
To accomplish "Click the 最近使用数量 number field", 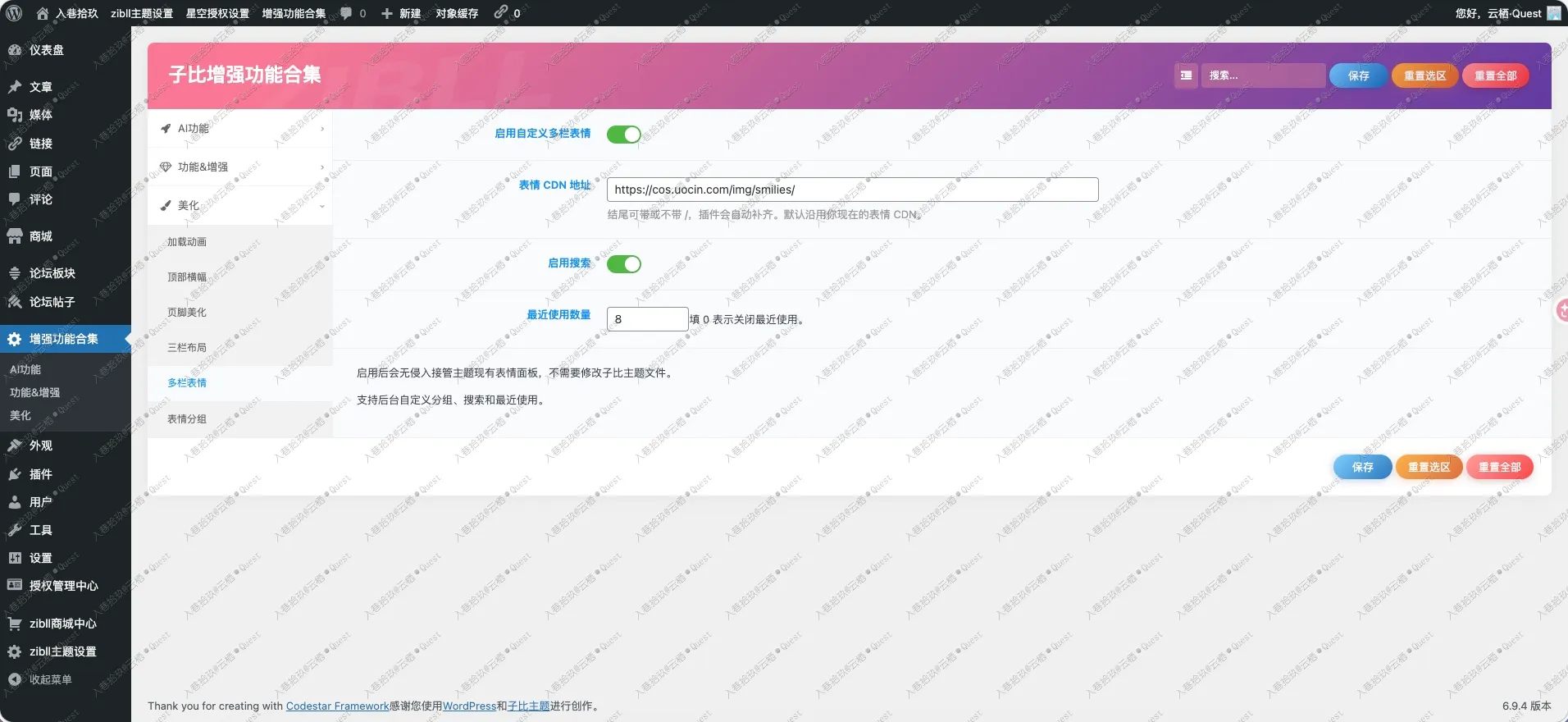I will (647, 319).
